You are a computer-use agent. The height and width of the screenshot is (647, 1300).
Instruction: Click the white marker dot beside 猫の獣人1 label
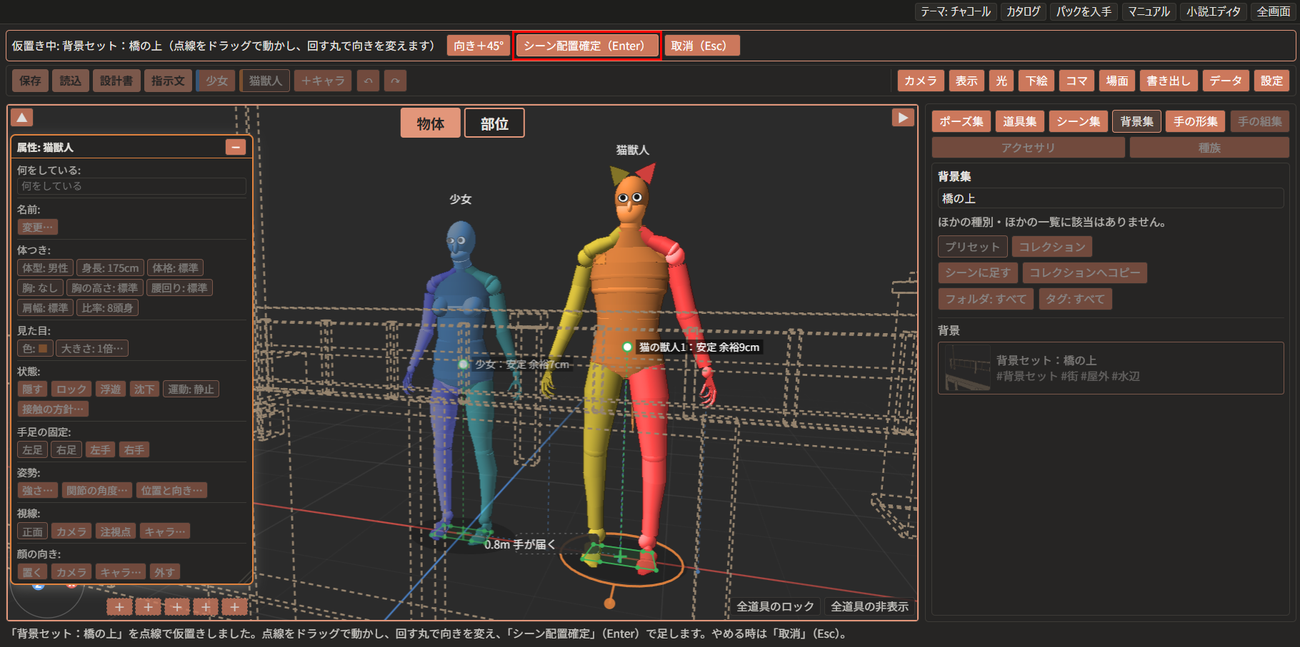click(x=627, y=347)
